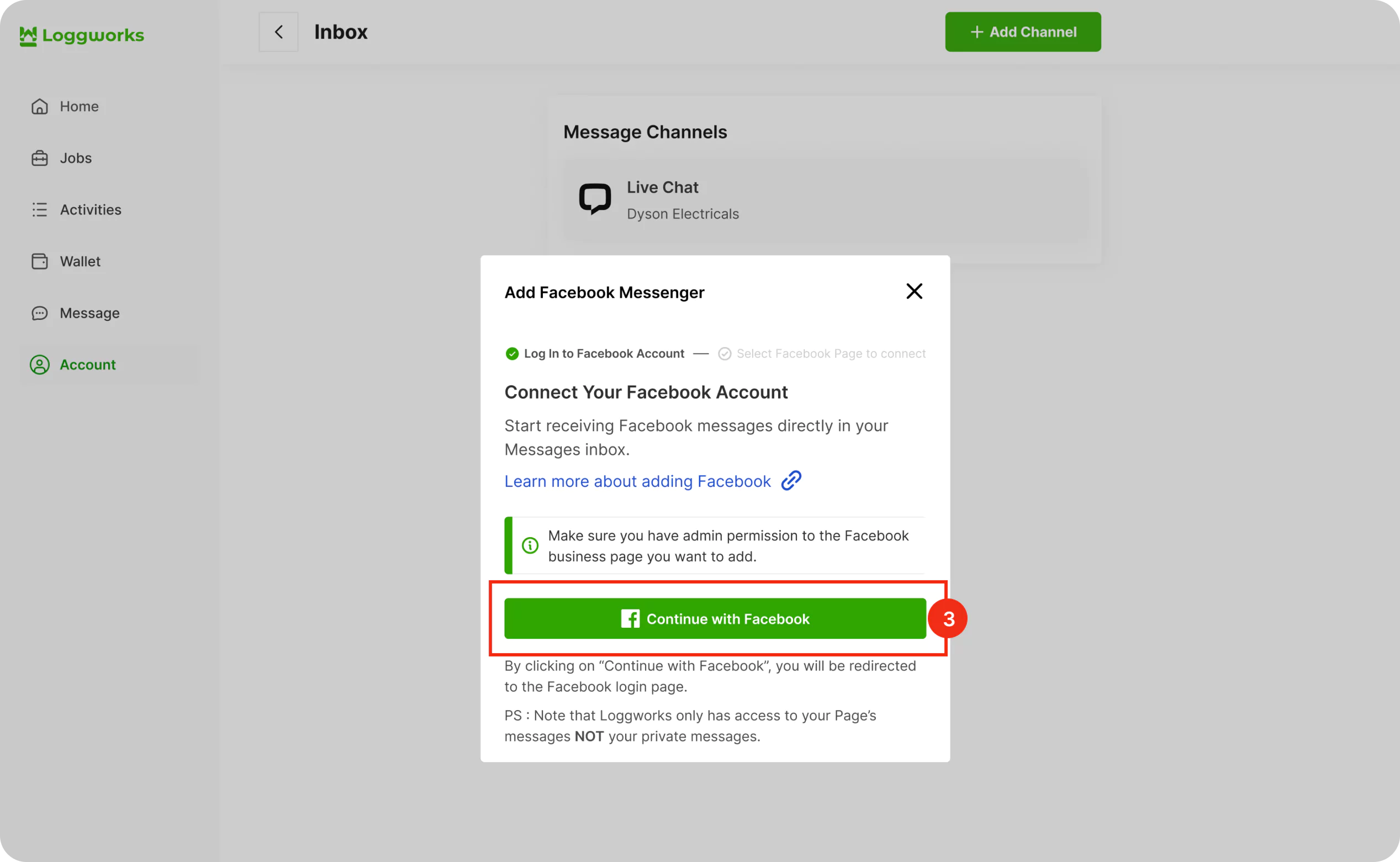
Task: Select the Facebook Page to connect step
Action: click(830, 354)
